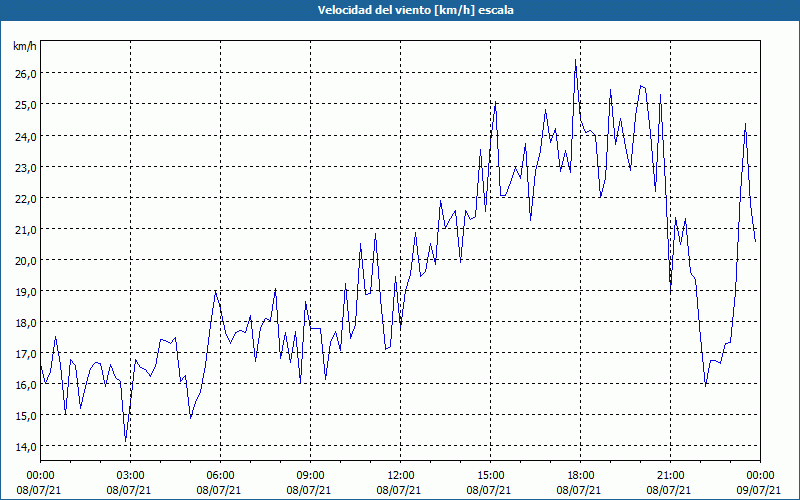Click the 21:00 time axis label

coord(670,476)
